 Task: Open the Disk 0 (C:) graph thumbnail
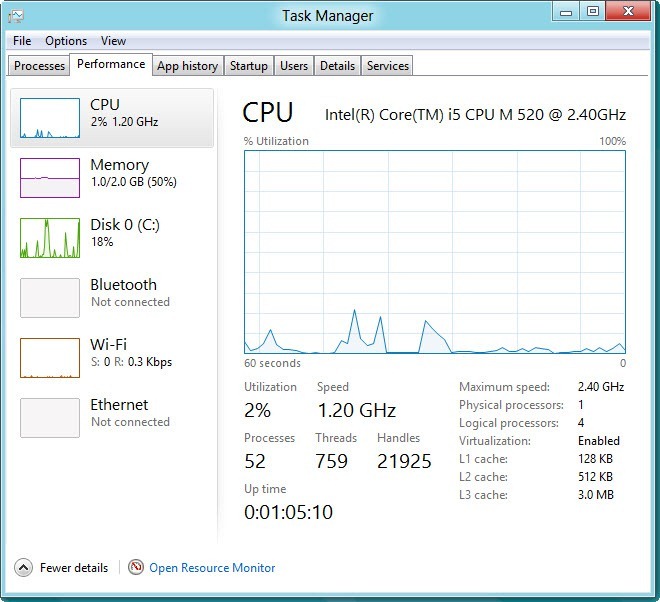click(x=49, y=238)
